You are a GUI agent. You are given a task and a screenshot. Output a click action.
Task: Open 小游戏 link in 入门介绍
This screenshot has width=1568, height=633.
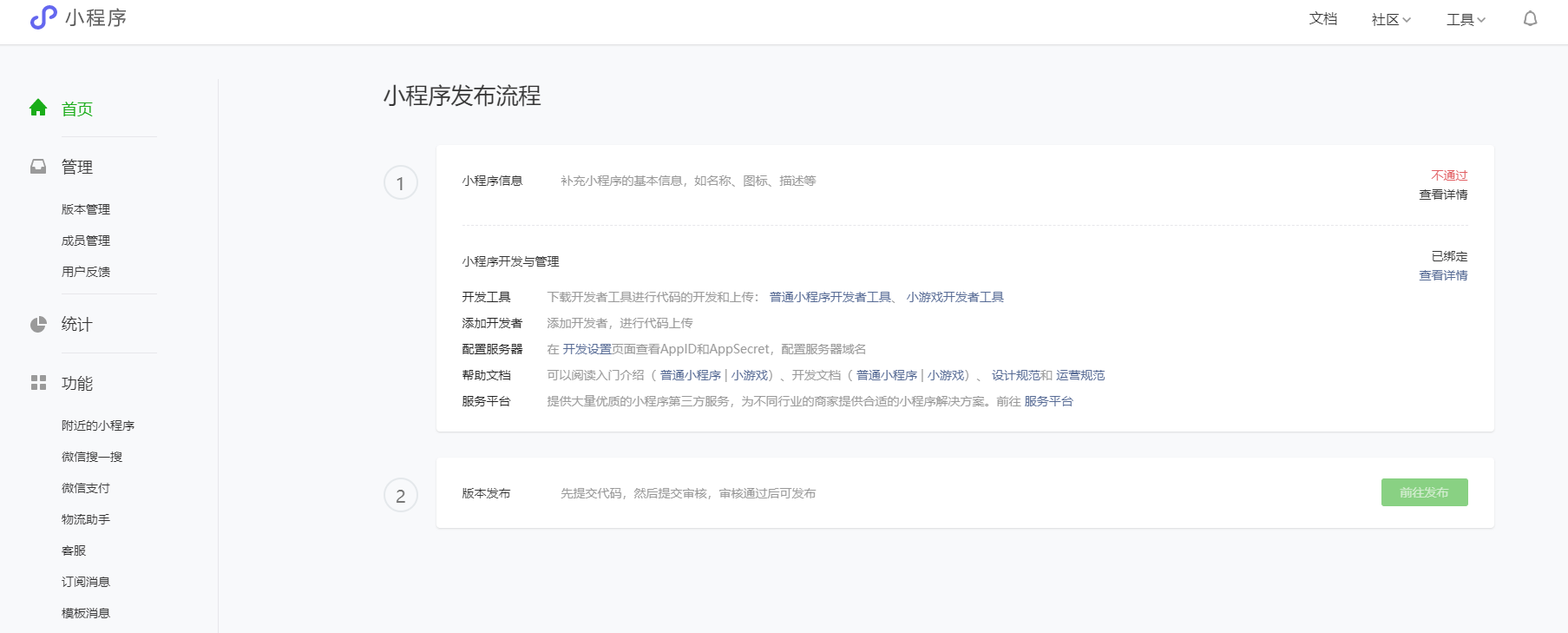(x=750, y=375)
